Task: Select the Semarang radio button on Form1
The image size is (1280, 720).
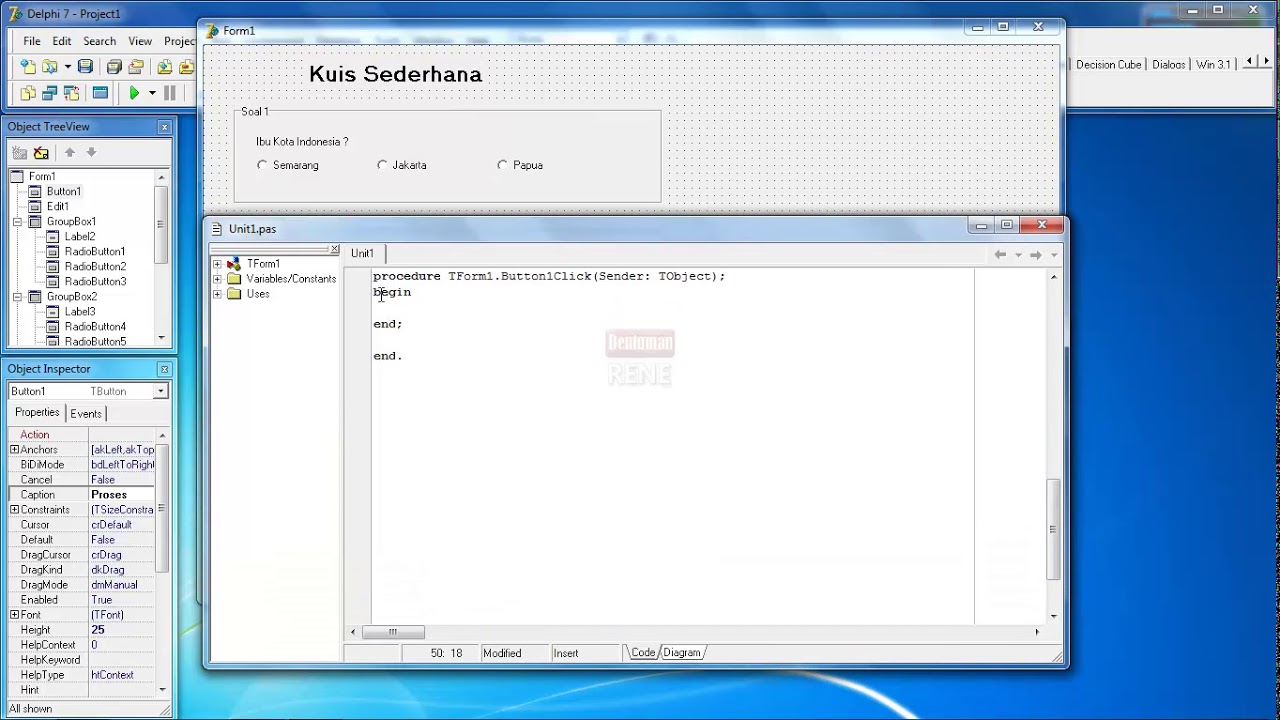Action: pos(262,165)
